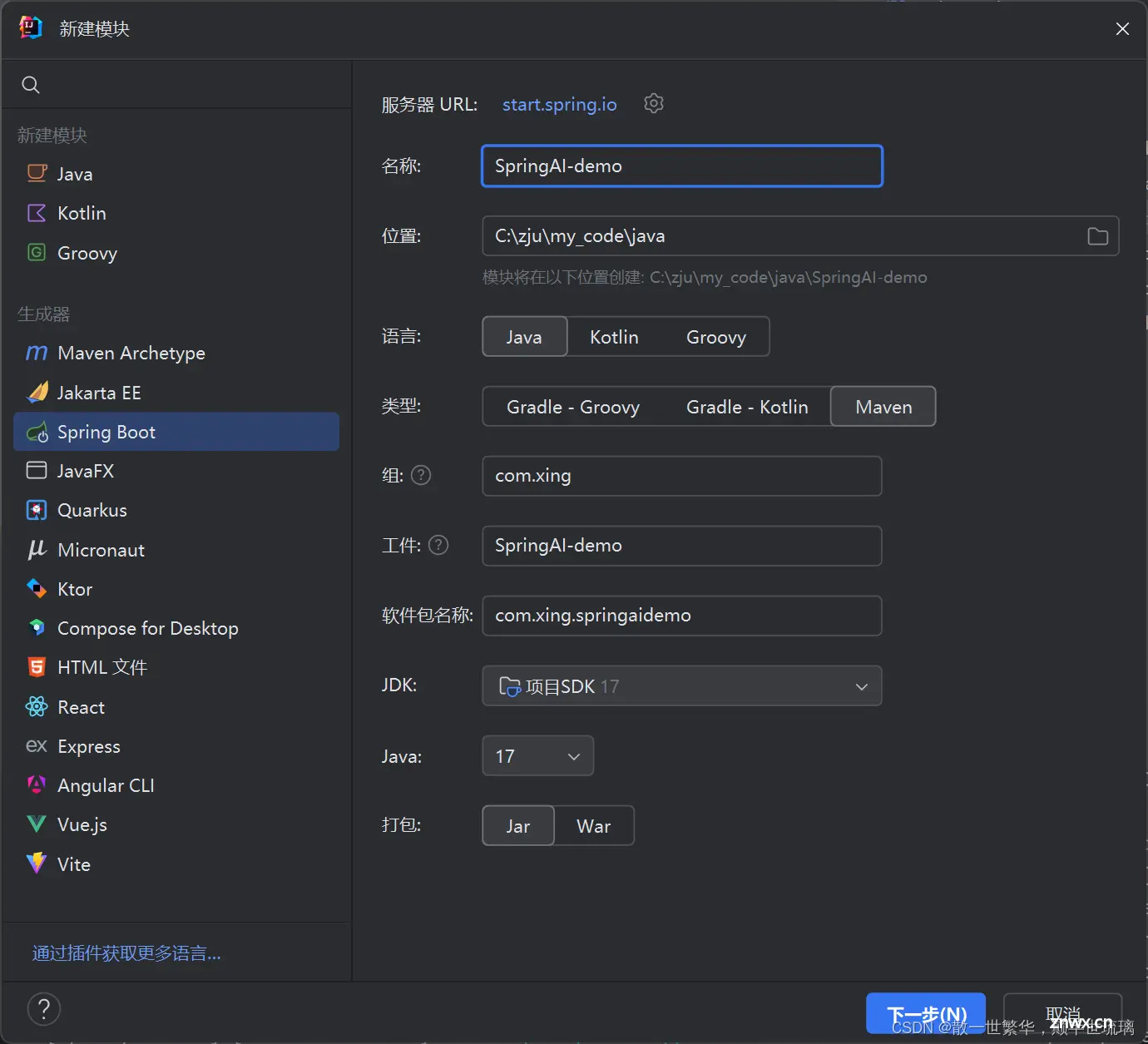Click 取消 cancel button

click(1062, 1013)
